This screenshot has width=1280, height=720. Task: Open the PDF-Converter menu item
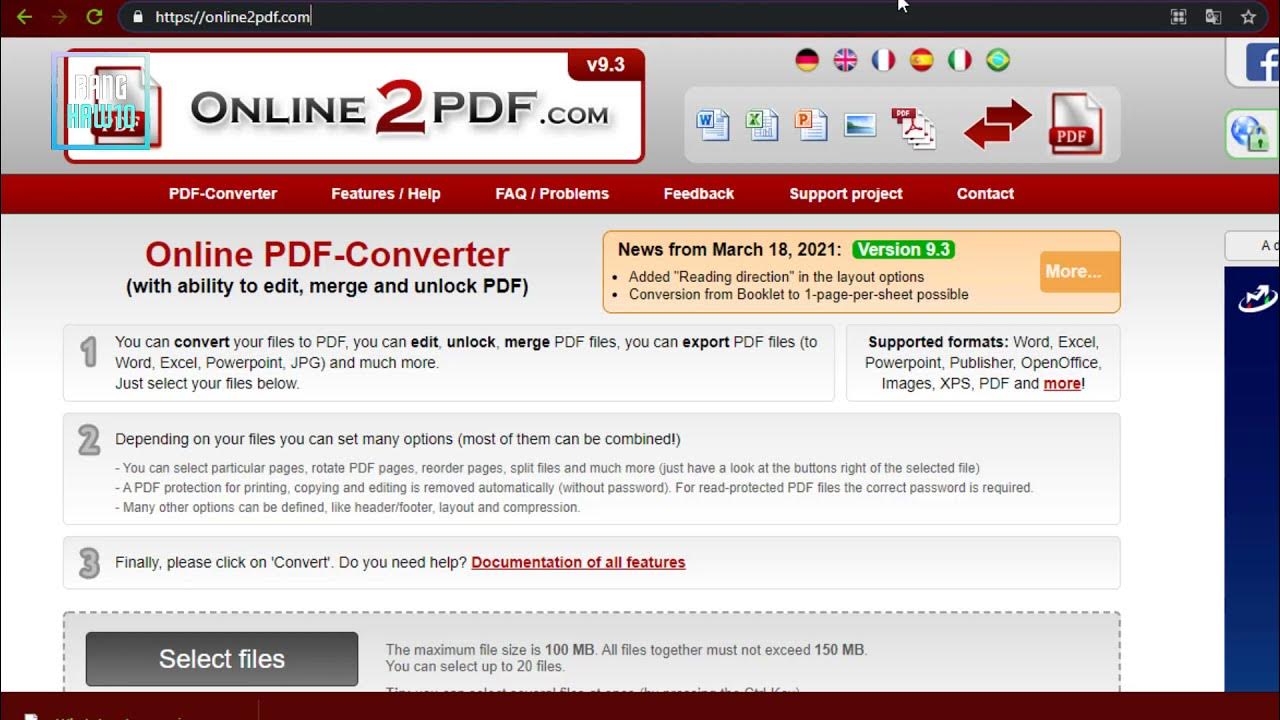point(223,194)
